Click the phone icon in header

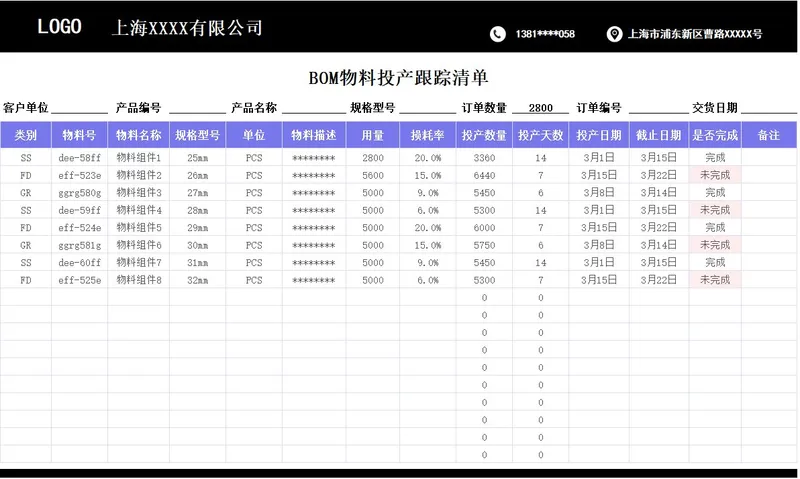coord(497,34)
